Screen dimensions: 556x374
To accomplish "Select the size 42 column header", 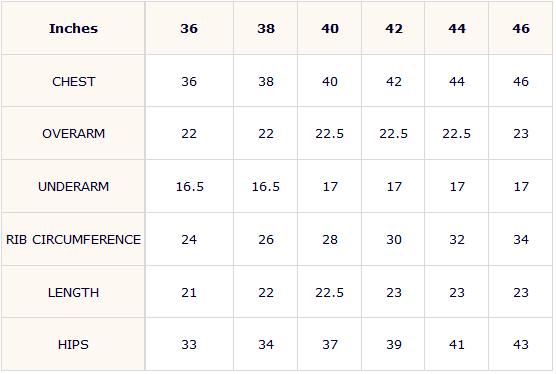I will (x=394, y=28).
